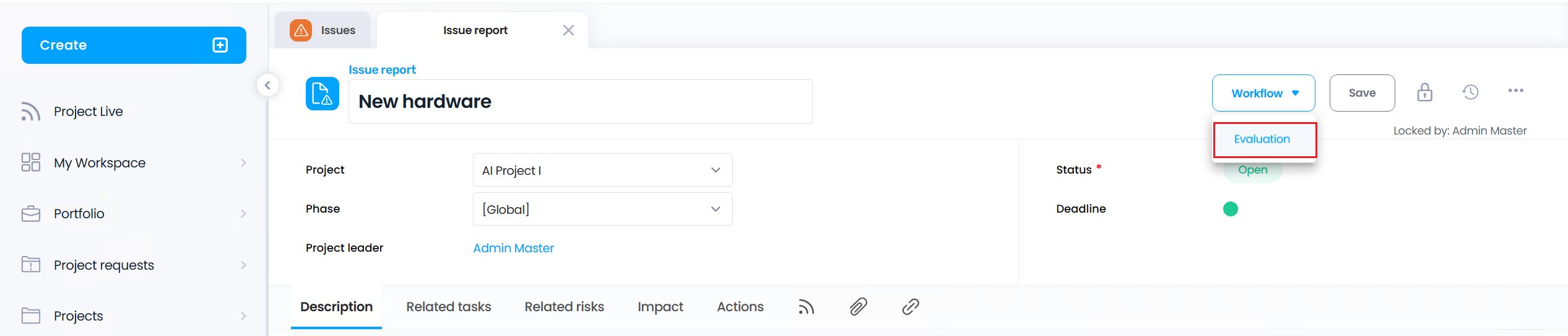The image size is (1568, 336).
Task: Open the three-dots more options menu
Action: coord(1515,91)
